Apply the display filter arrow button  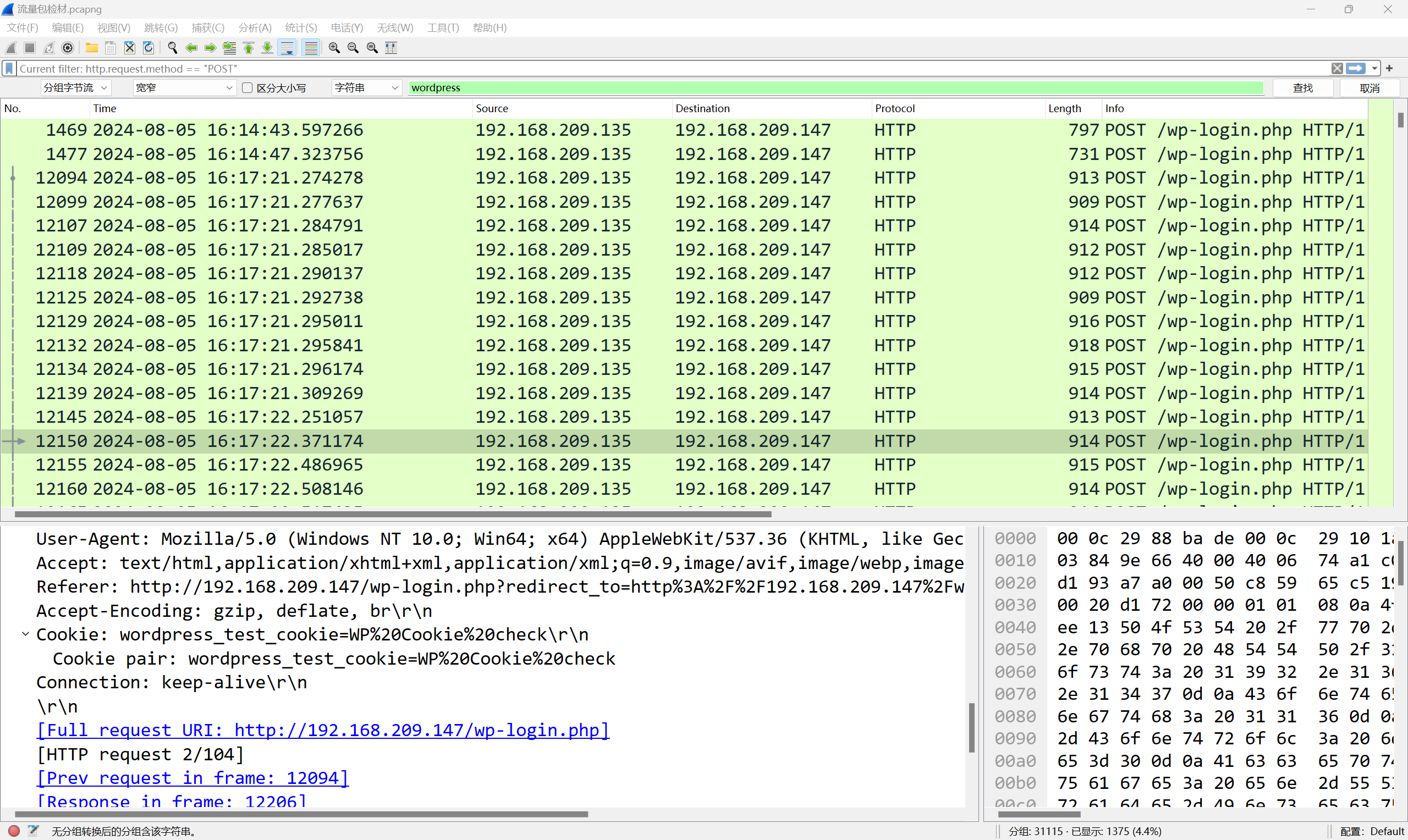click(1356, 69)
